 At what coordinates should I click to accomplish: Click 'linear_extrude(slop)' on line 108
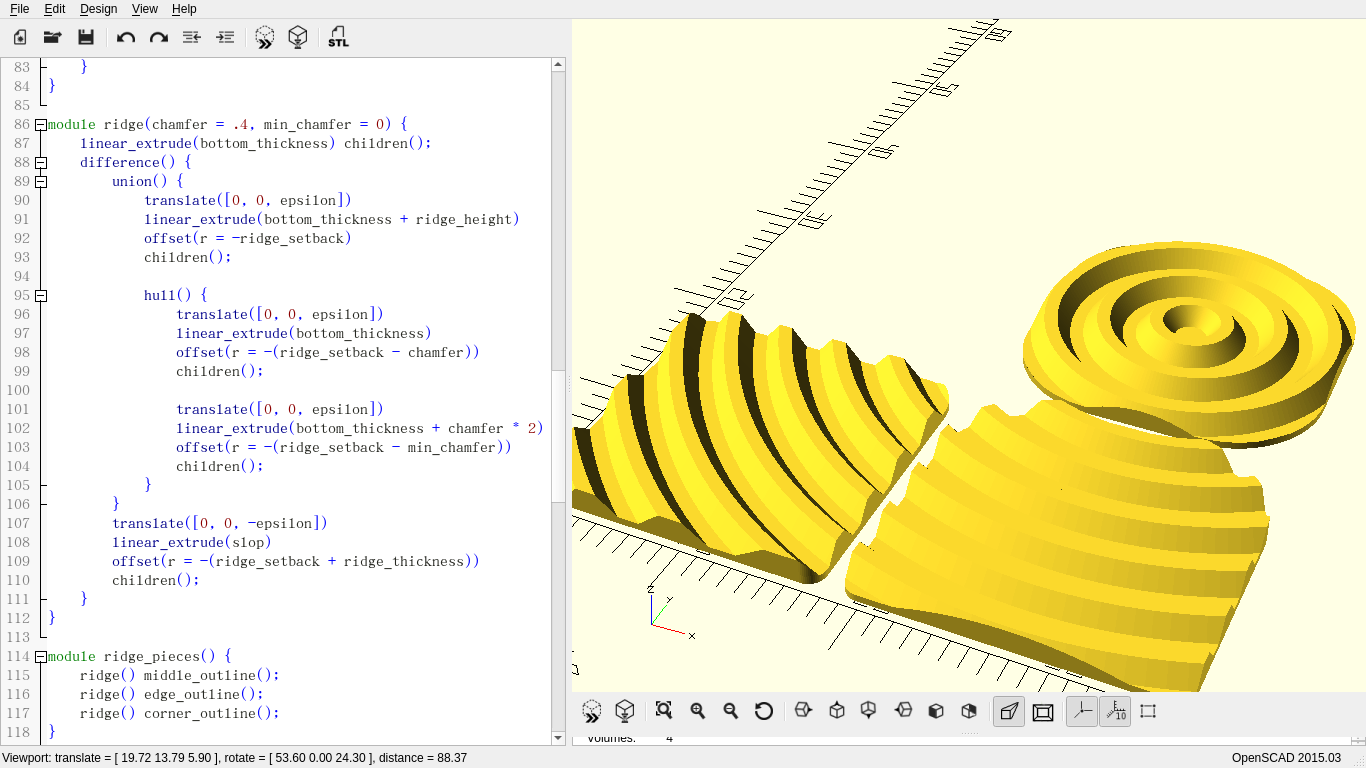[x=192, y=543]
